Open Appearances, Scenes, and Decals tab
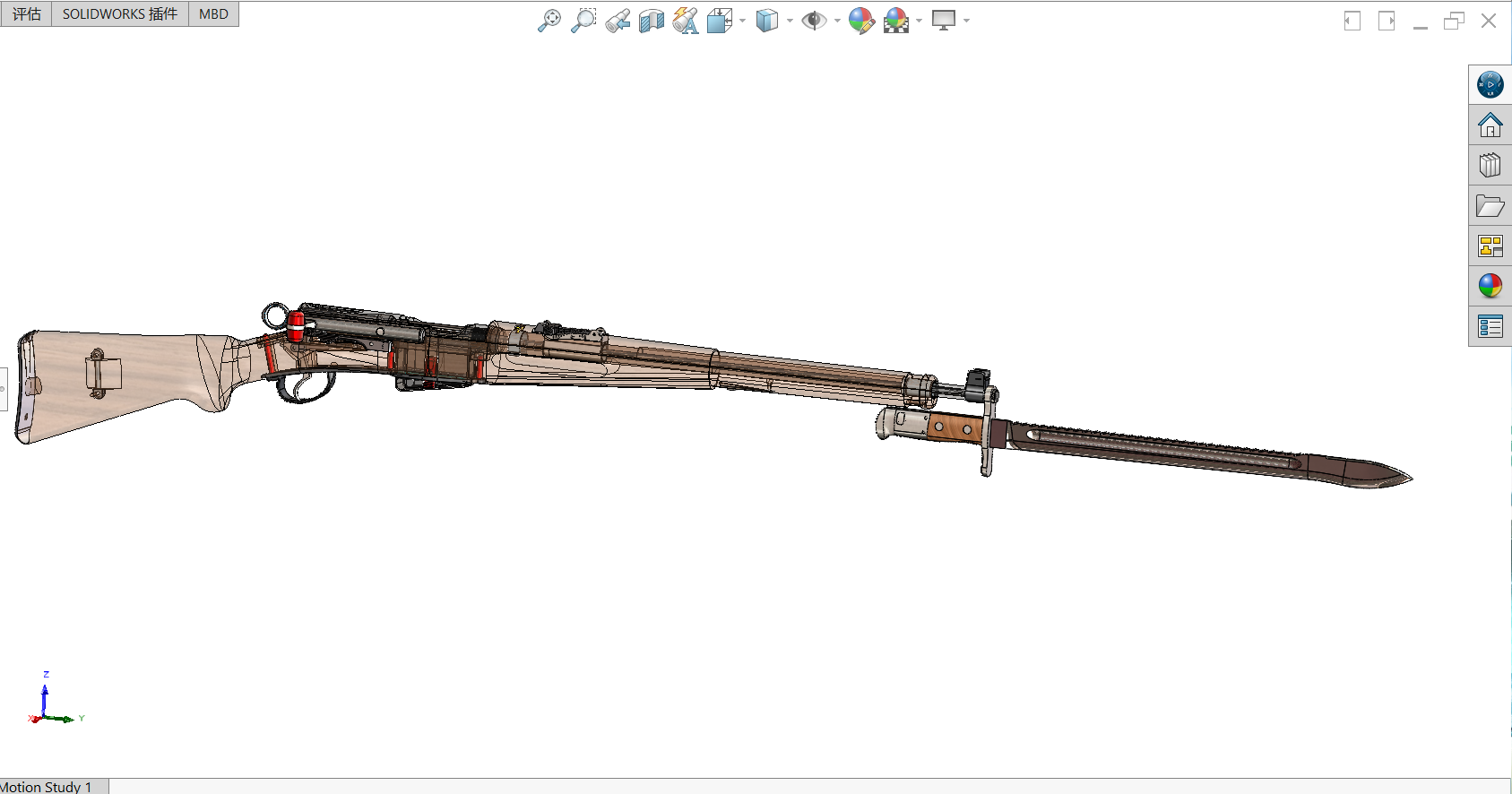Viewport: 1512px width, 794px height. point(1490,286)
